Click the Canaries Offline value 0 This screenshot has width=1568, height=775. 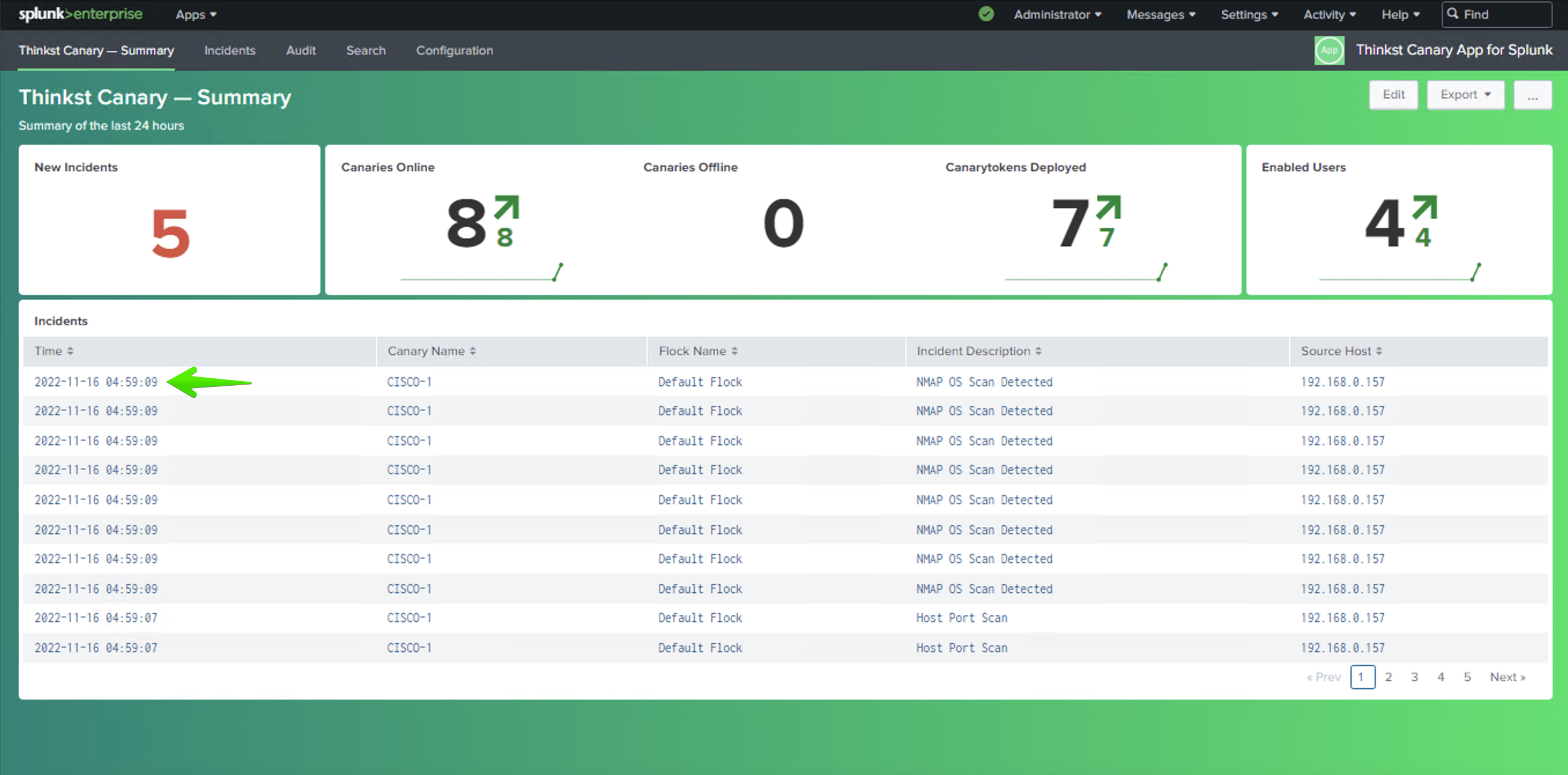pyautogui.click(x=783, y=223)
